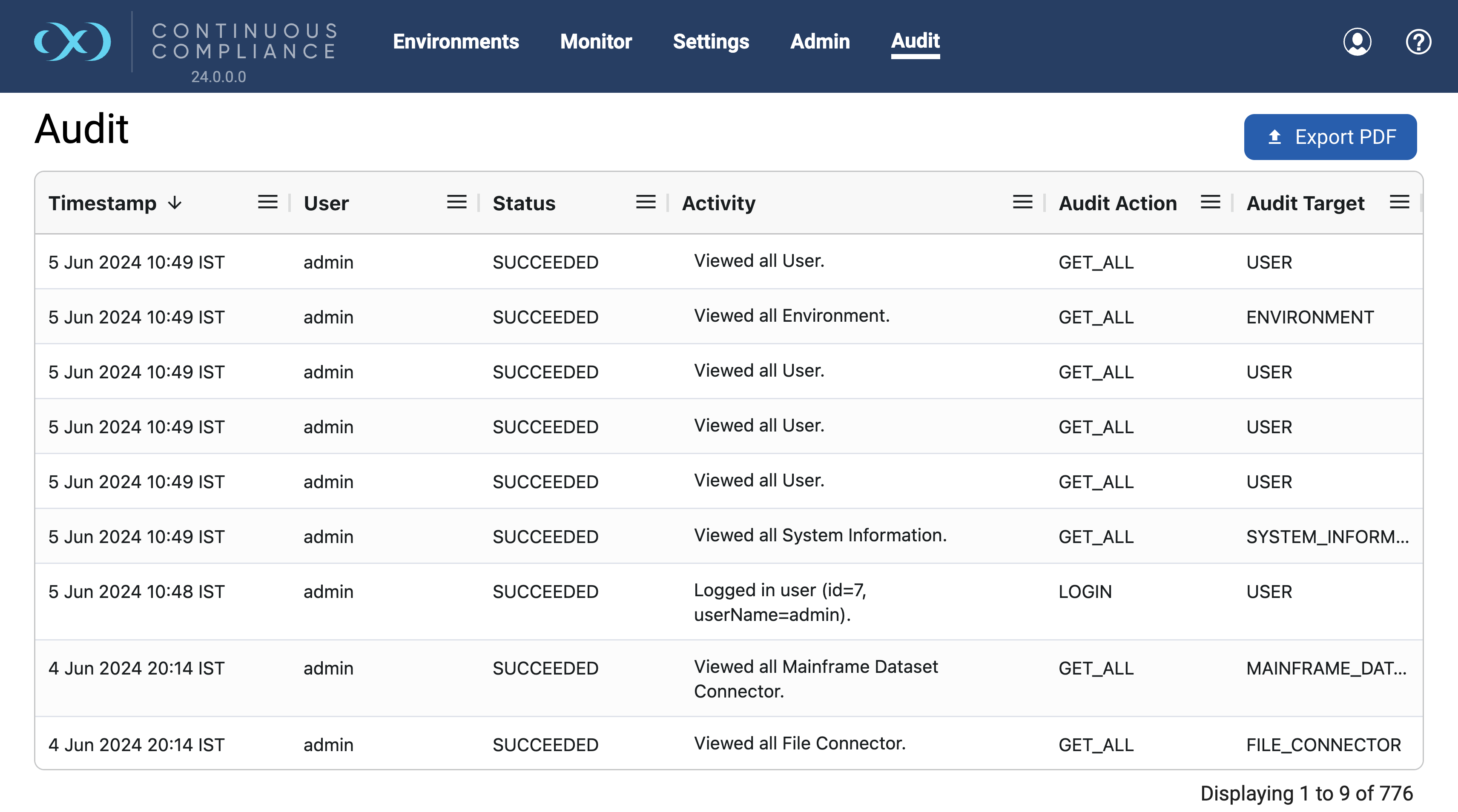1458x812 pixels.
Task: Open the Timestamp column menu icon
Action: point(267,201)
